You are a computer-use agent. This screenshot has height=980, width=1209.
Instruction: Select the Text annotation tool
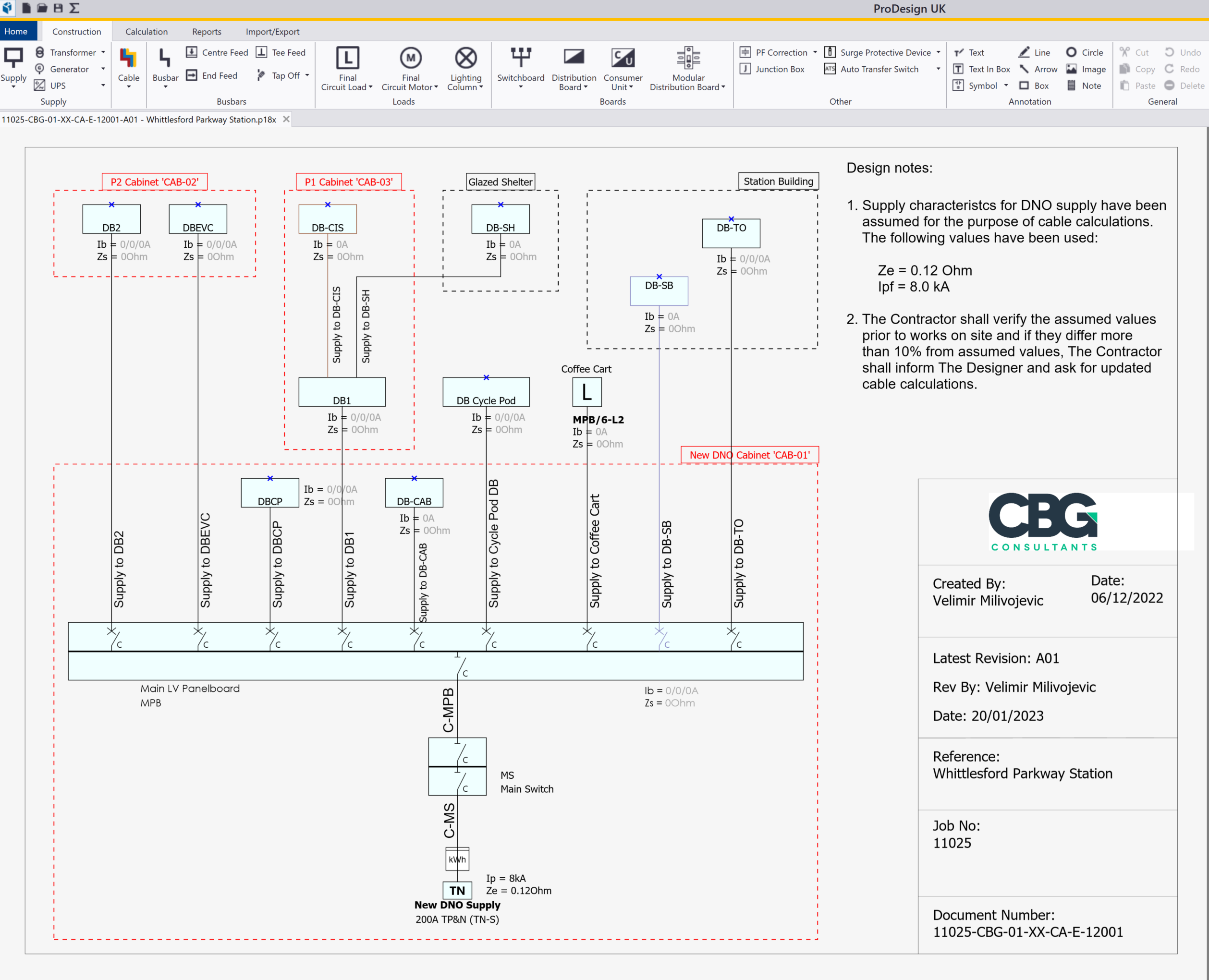click(969, 52)
